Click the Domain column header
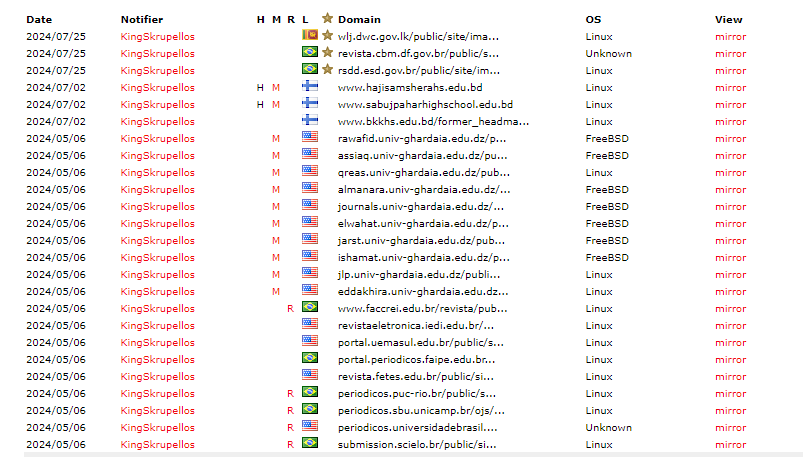Screen dimensions: 803x457 click(x=358, y=19)
